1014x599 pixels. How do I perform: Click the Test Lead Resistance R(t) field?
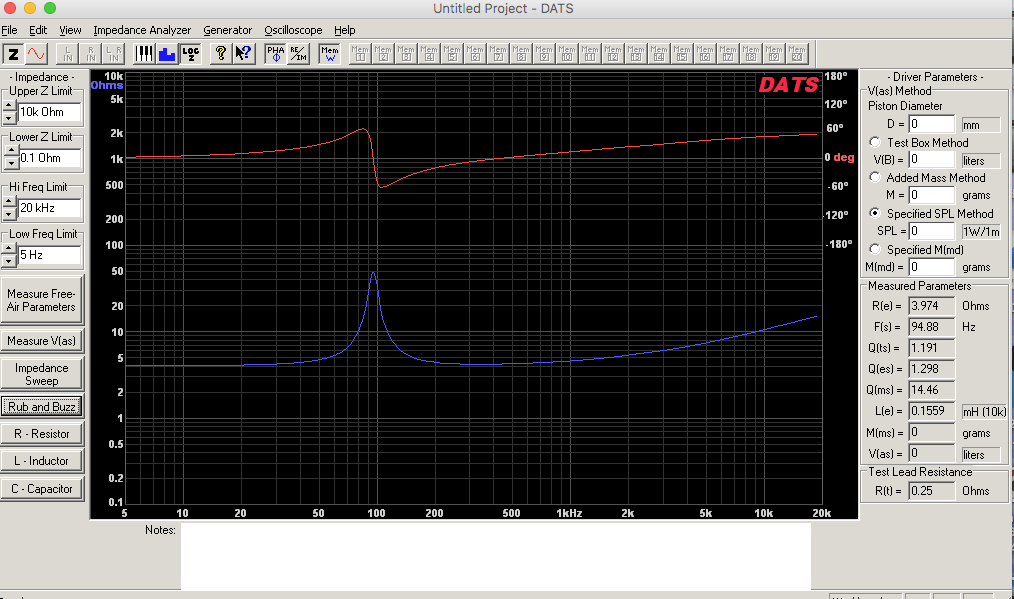coord(932,491)
